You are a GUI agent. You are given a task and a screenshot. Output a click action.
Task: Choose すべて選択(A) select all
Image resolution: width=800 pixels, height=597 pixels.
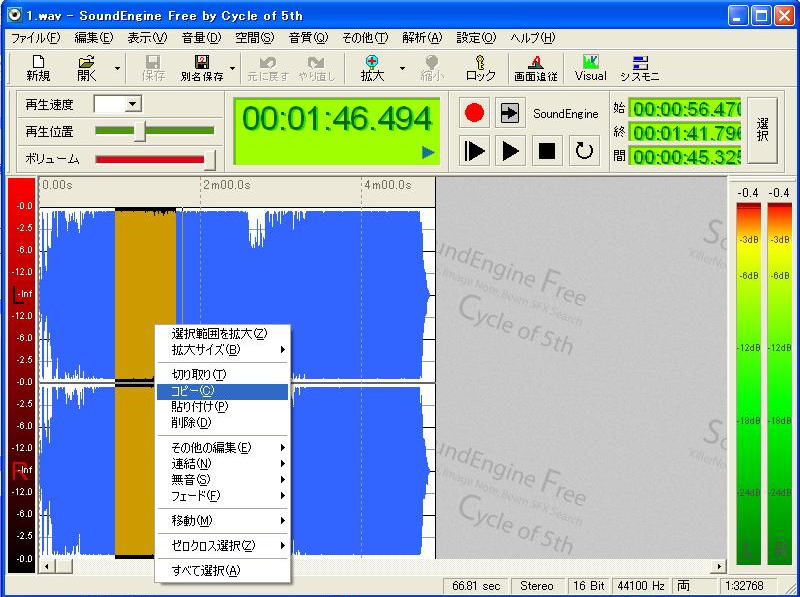222,570
